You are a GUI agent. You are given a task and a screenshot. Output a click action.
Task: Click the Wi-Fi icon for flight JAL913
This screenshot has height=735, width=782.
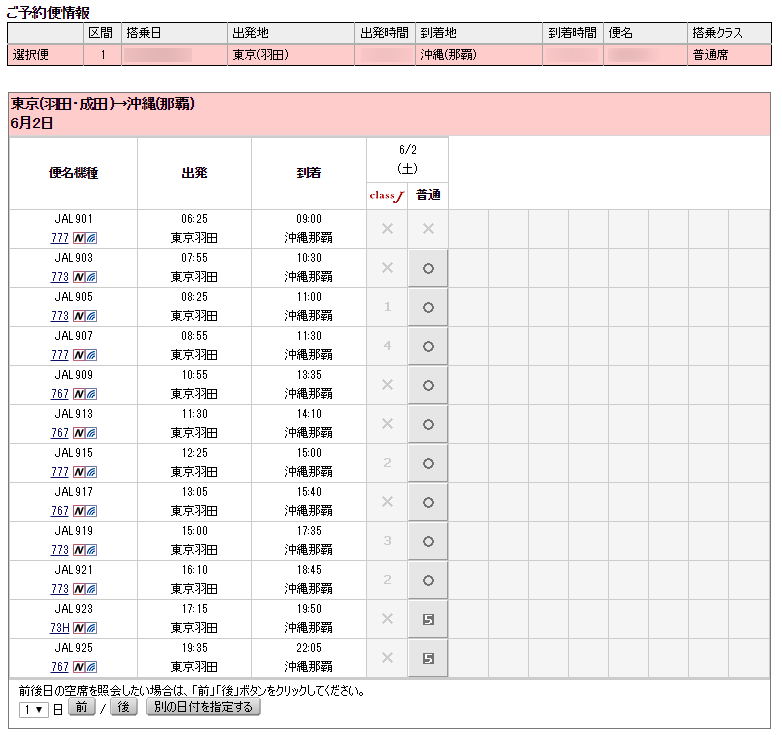point(91,433)
